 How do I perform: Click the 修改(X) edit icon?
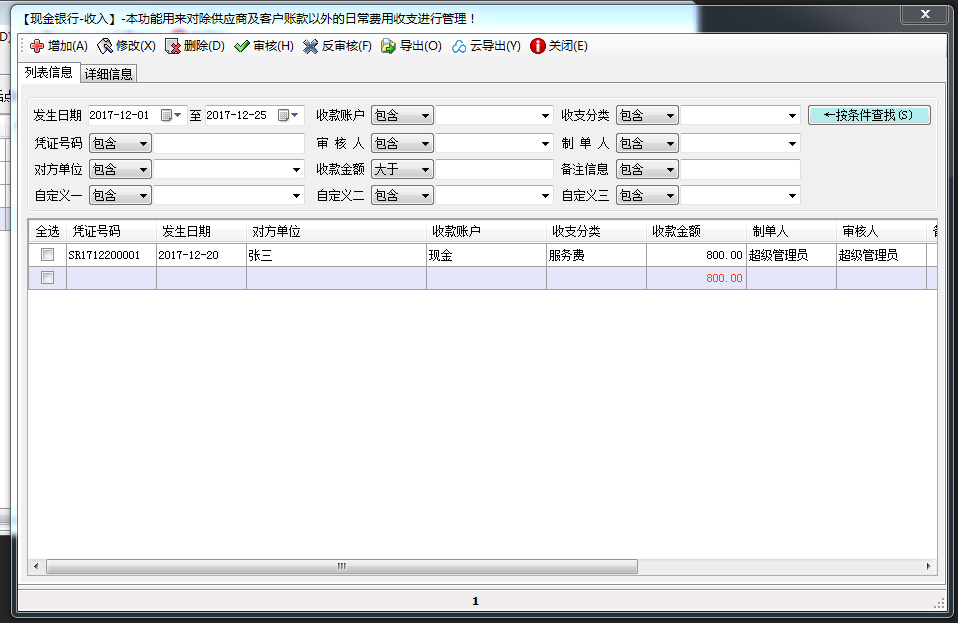(x=105, y=46)
